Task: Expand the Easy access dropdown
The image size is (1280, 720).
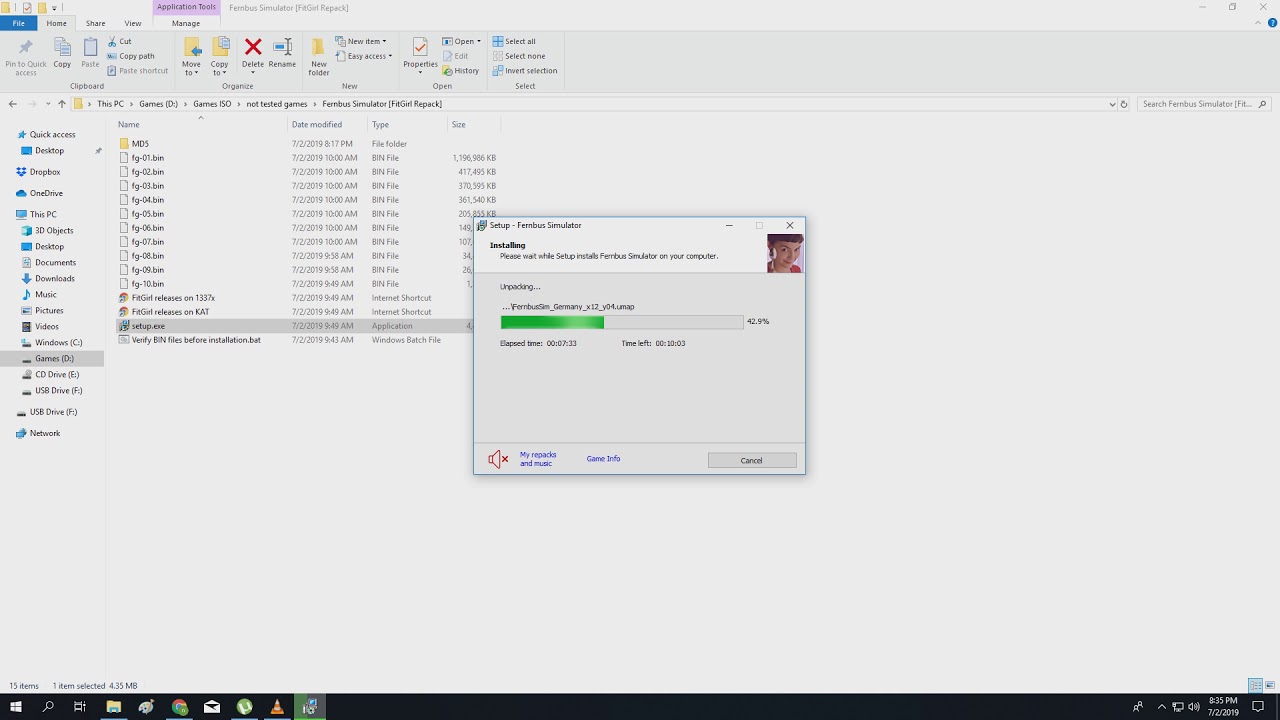Action: pos(364,56)
